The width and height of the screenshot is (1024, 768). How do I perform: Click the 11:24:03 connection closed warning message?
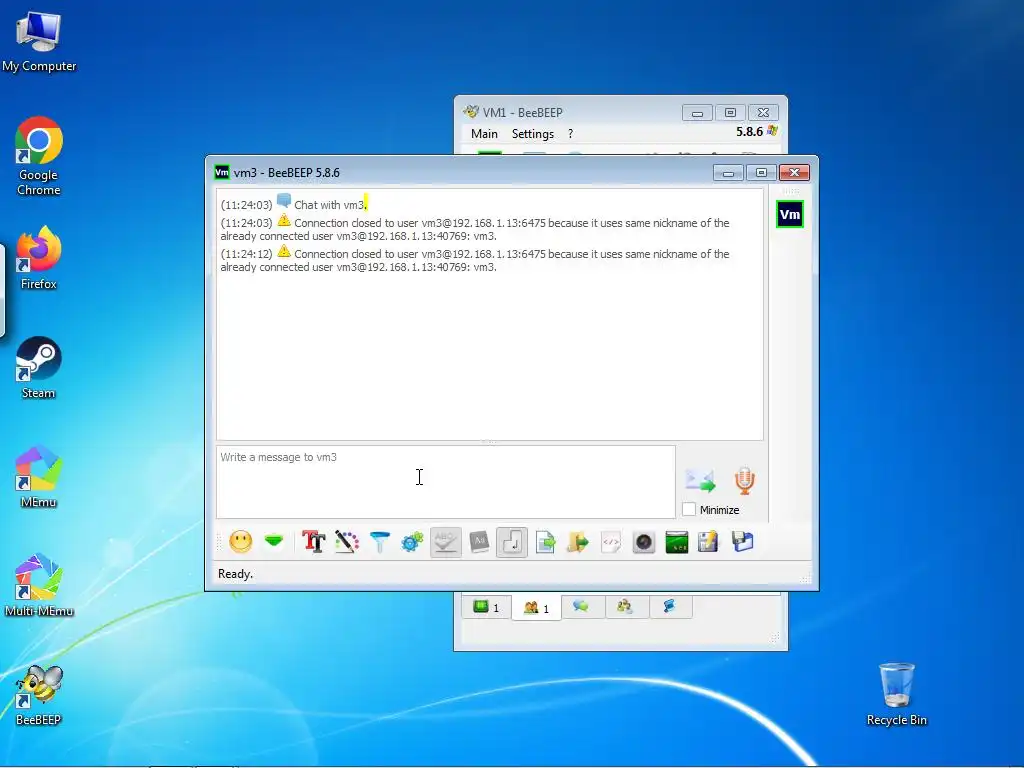point(475,229)
